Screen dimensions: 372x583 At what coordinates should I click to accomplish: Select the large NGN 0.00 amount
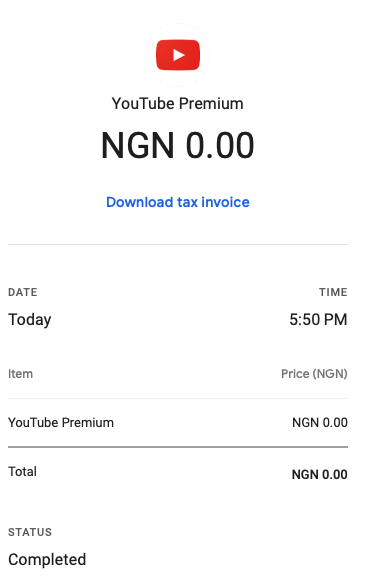click(178, 145)
